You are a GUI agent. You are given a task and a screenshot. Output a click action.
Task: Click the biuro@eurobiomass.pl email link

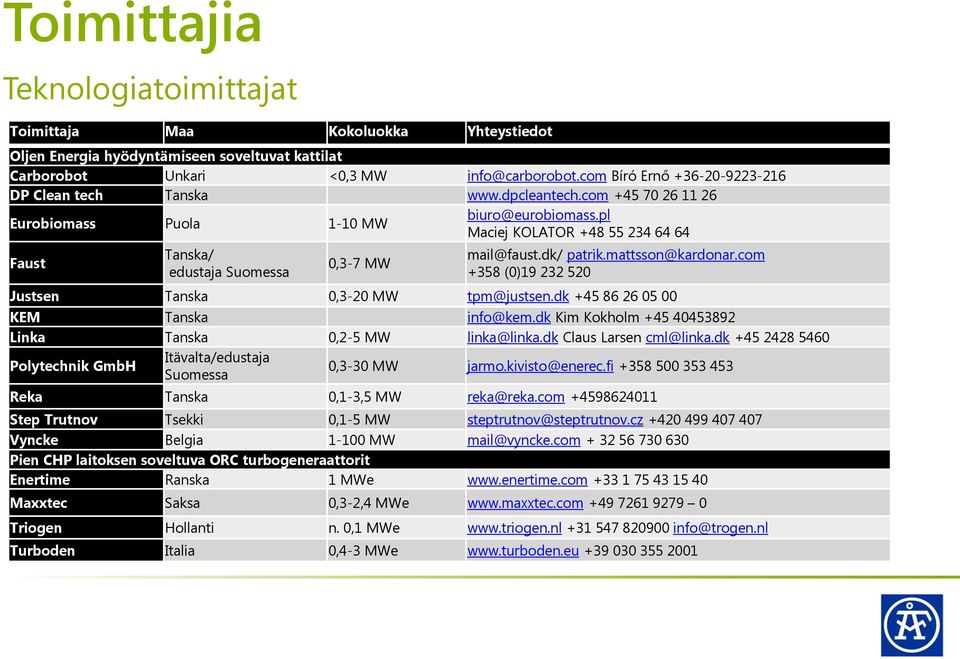pyautogui.click(x=539, y=215)
